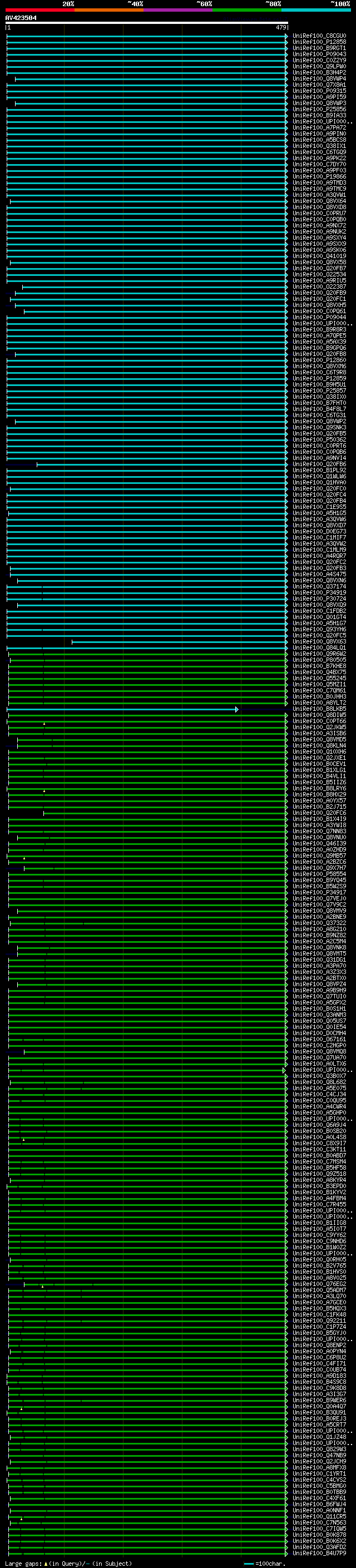Select UniRef100_Q38IX1 label

point(319,146)
